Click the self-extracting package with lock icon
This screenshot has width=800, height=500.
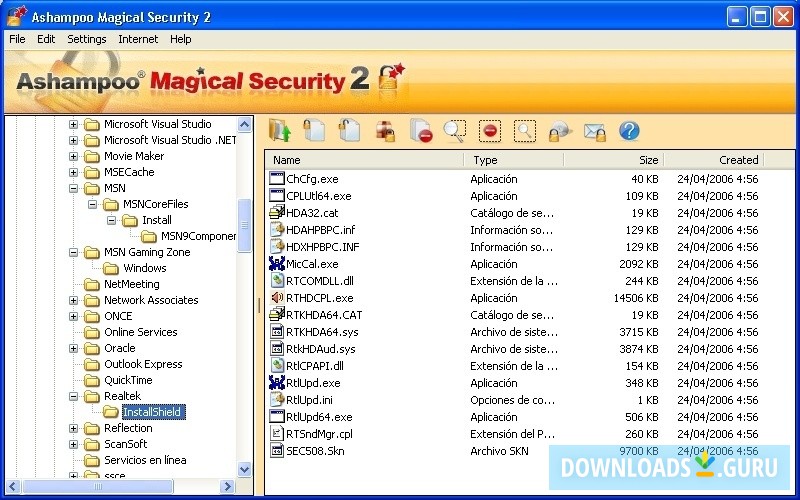385,131
